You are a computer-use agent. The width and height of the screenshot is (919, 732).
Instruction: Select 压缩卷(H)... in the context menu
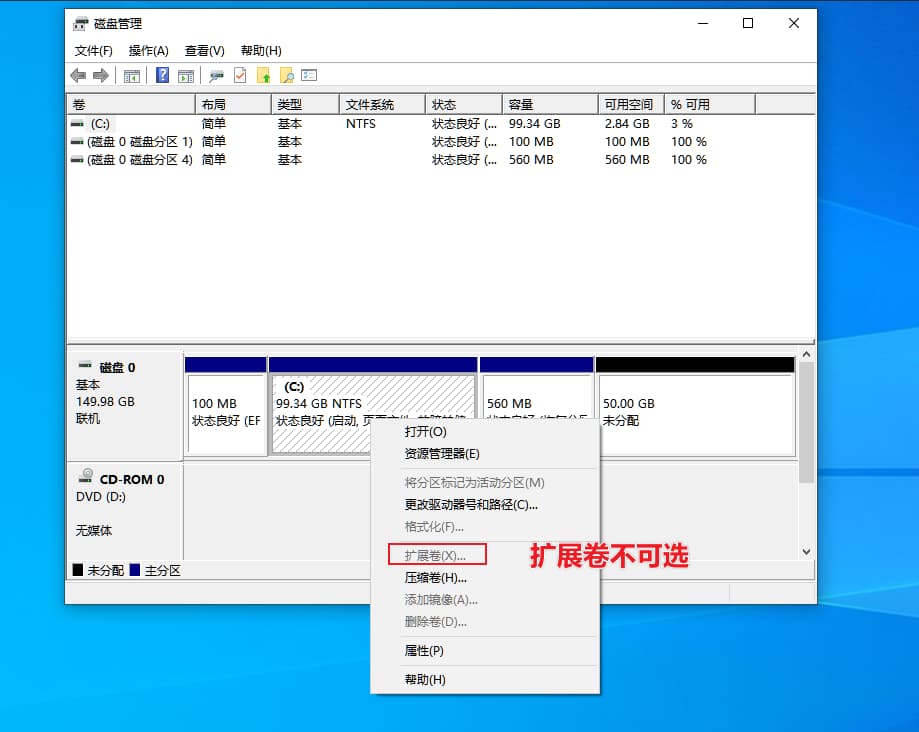(485, 578)
